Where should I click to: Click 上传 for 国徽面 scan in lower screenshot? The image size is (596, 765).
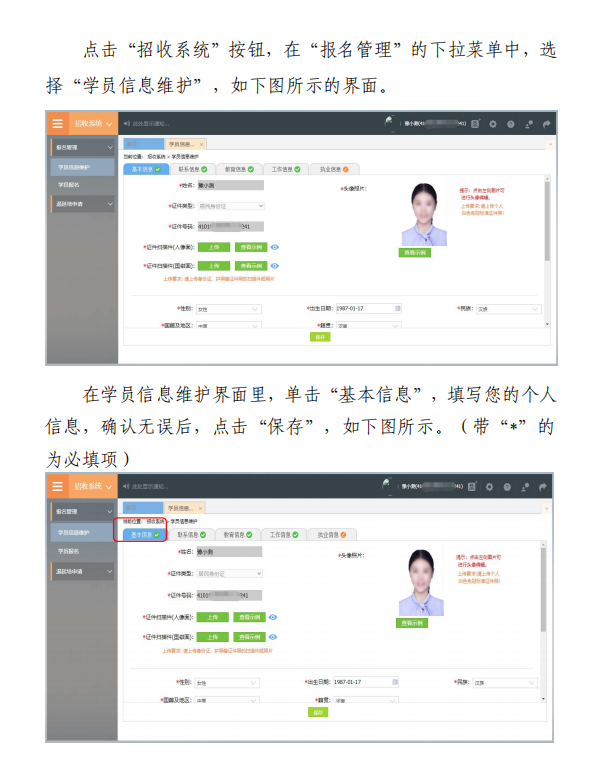click(213, 637)
